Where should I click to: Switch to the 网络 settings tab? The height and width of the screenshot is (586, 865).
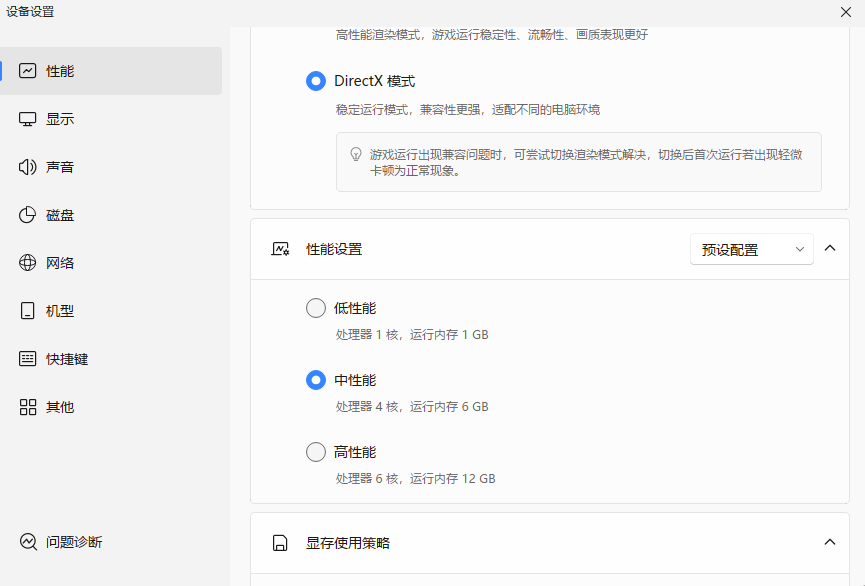60,263
